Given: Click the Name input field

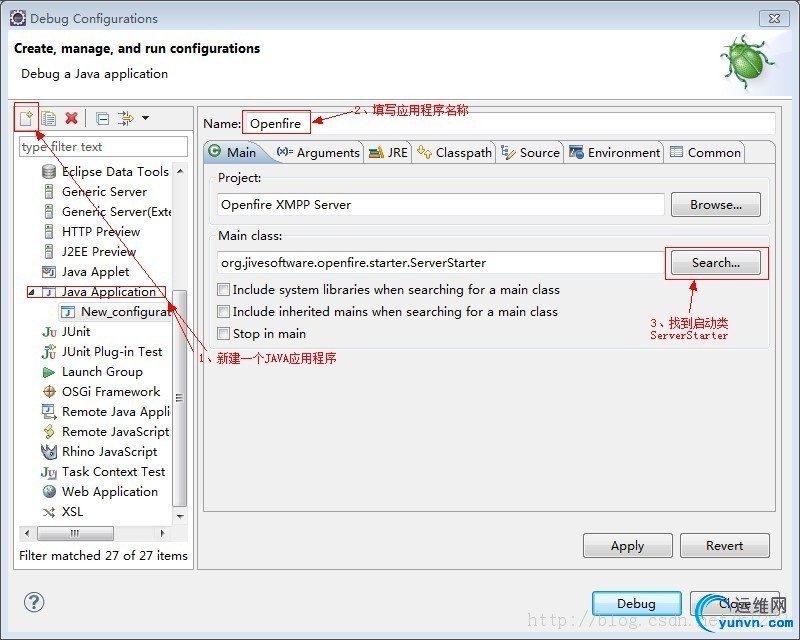Looking at the screenshot, I should (509, 124).
